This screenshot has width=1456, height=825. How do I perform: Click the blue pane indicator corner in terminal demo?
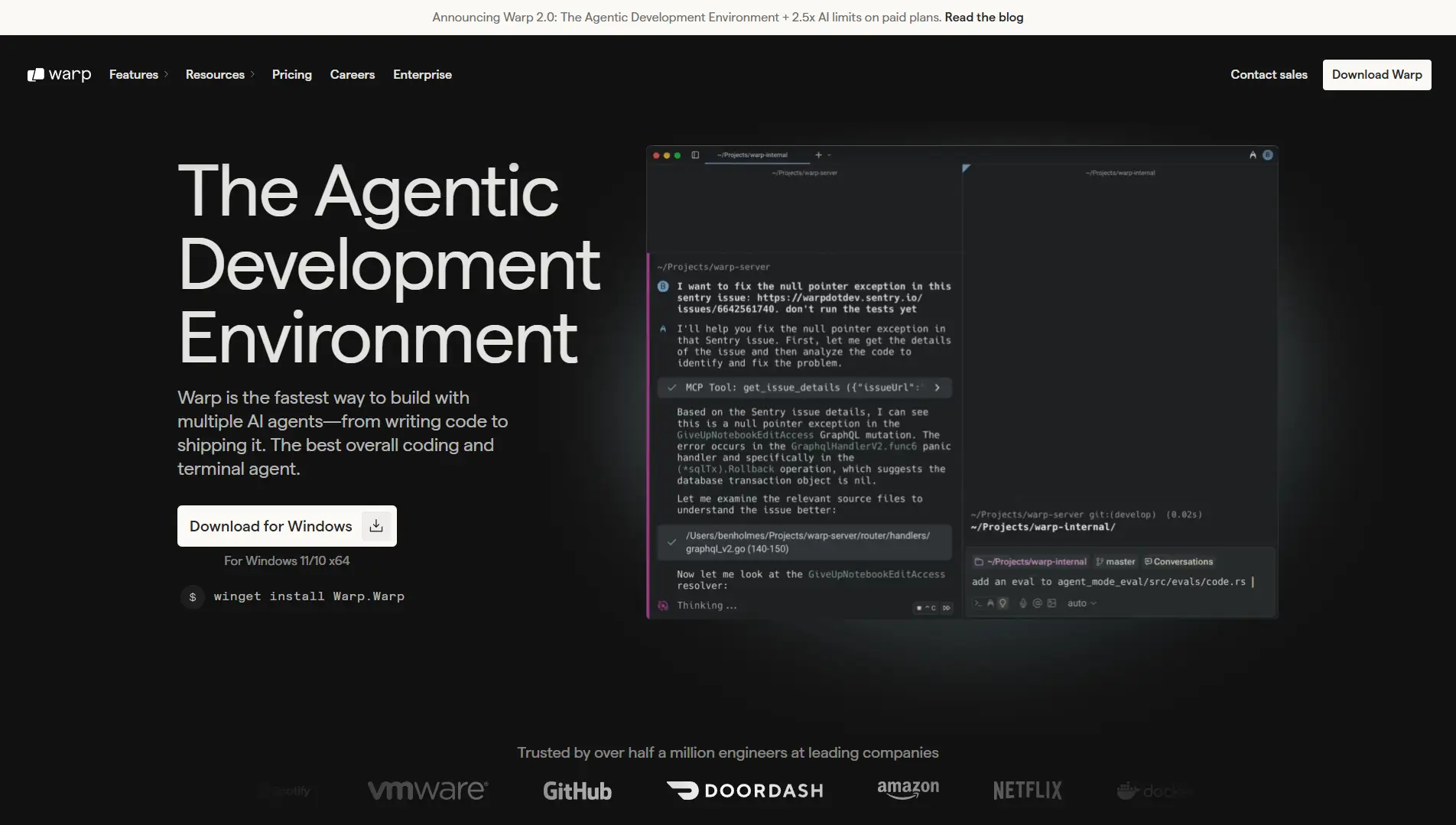tap(967, 168)
